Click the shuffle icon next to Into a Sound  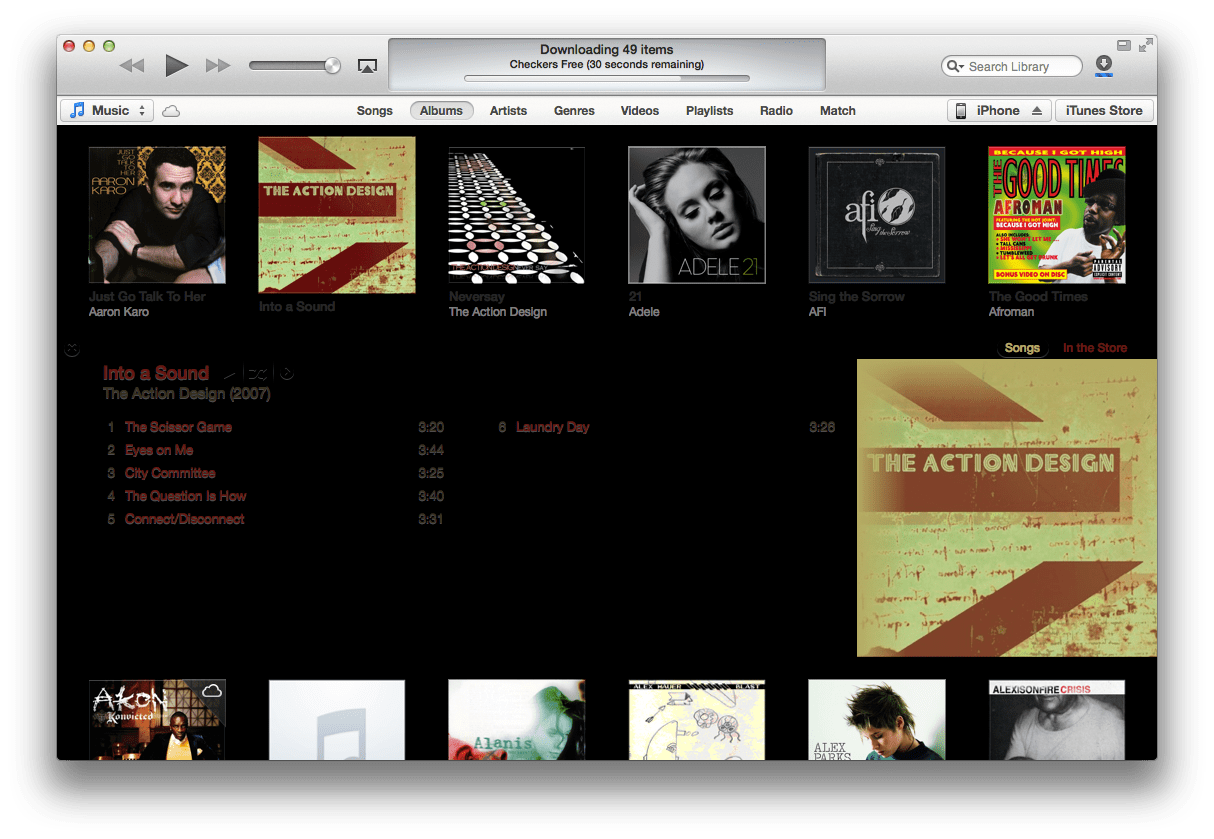click(258, 374)
